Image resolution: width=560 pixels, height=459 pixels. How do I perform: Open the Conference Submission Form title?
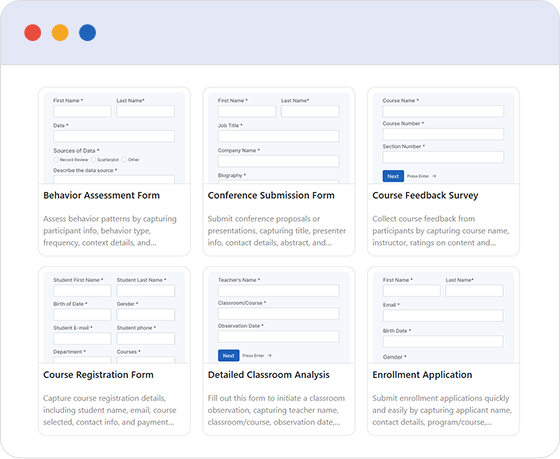(271, 195)
